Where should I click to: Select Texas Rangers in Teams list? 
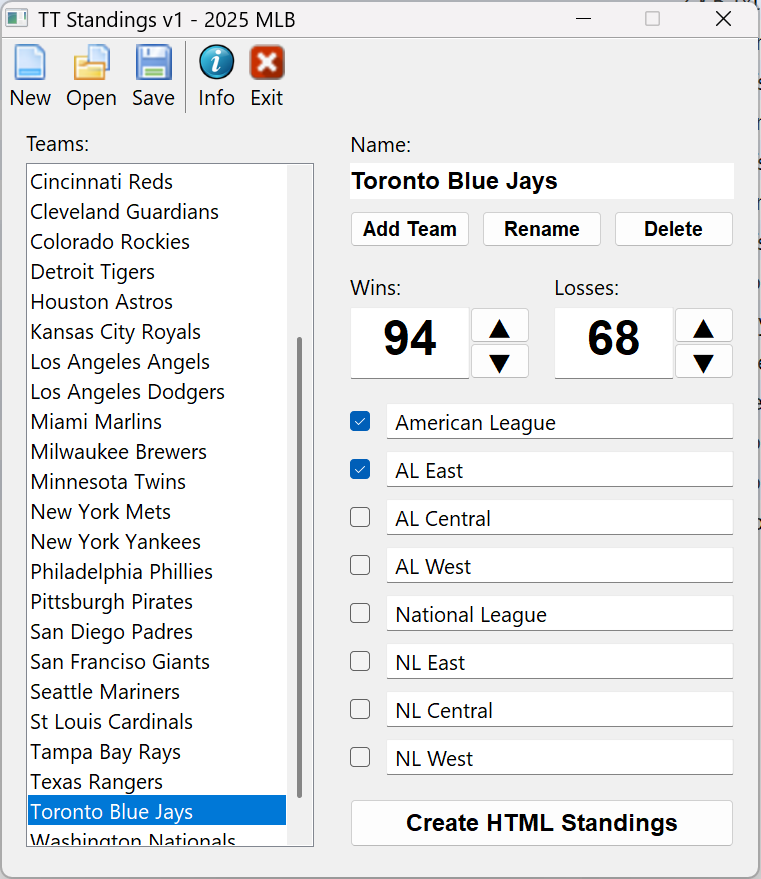(157, 781)
